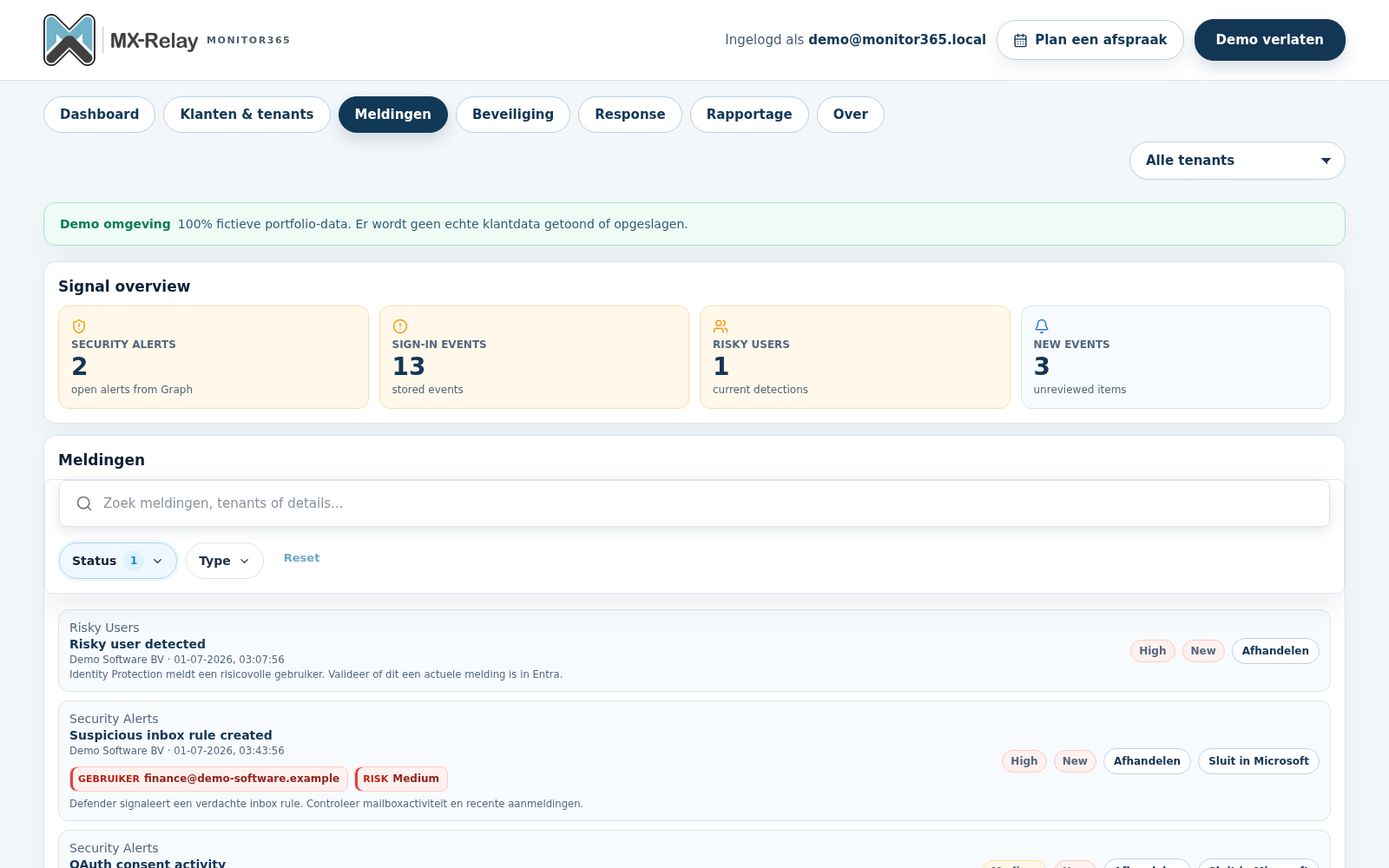Click the demo@monitor365.local account text
The height and width of the screenshot is (868, 1389).
[x=897, y=40]
